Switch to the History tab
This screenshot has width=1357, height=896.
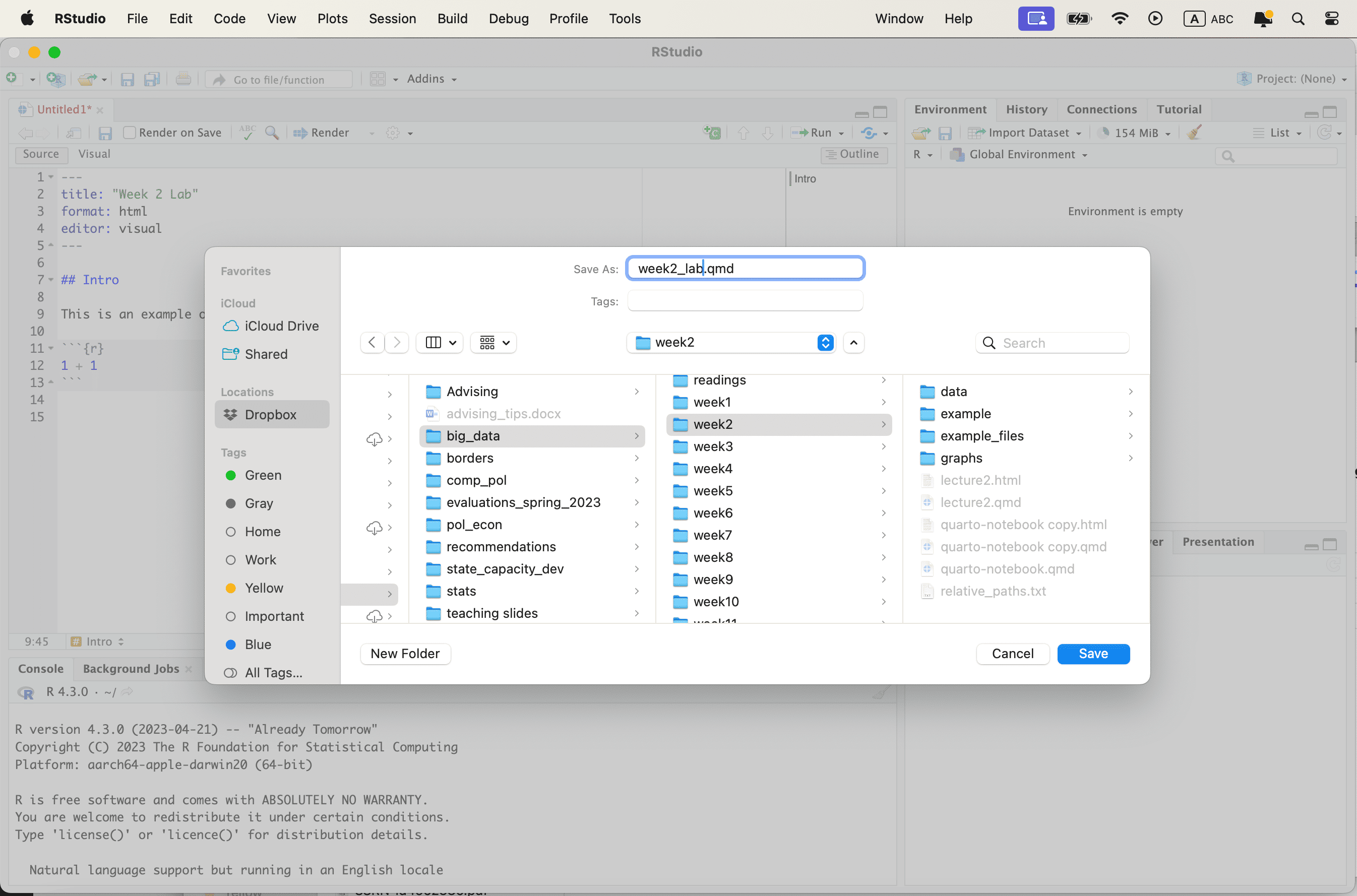point(1026,109)
